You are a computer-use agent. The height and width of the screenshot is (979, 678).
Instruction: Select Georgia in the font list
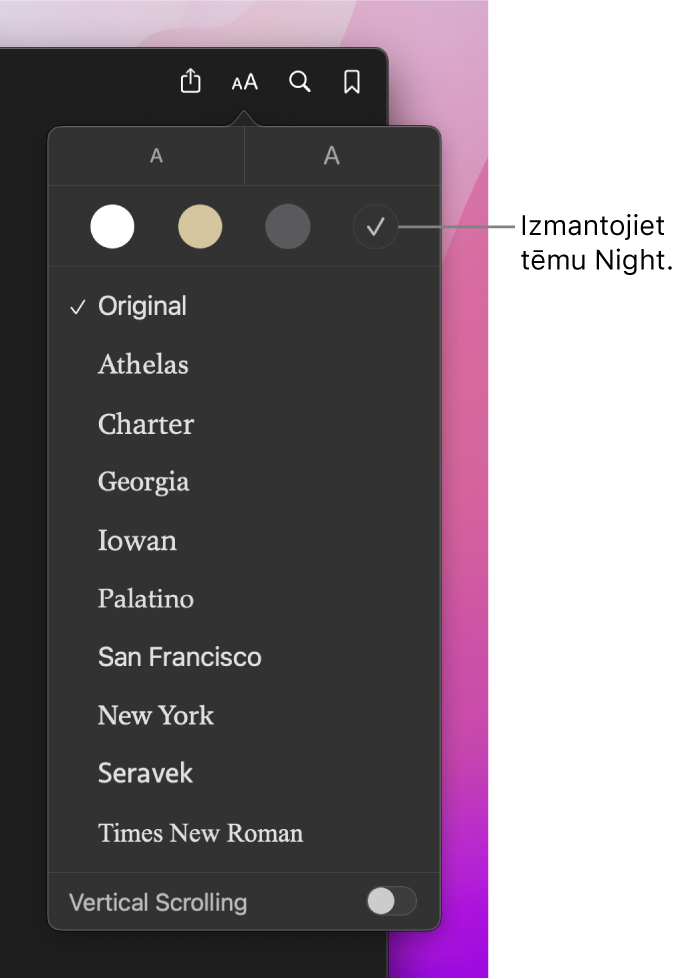pyautogui.click(x=143, y=482)
